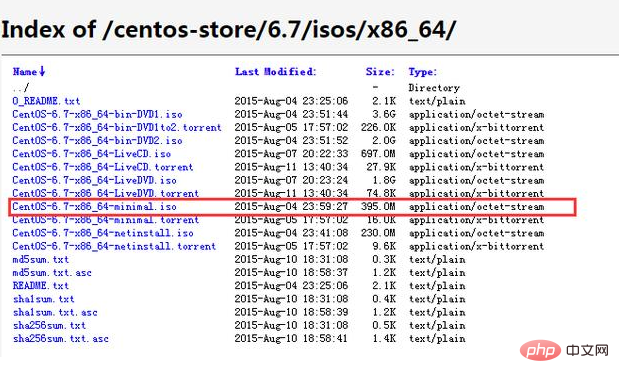Select the 1.8G size of LiveDVD.iso
Screen dimensions: 619x383
384,180
